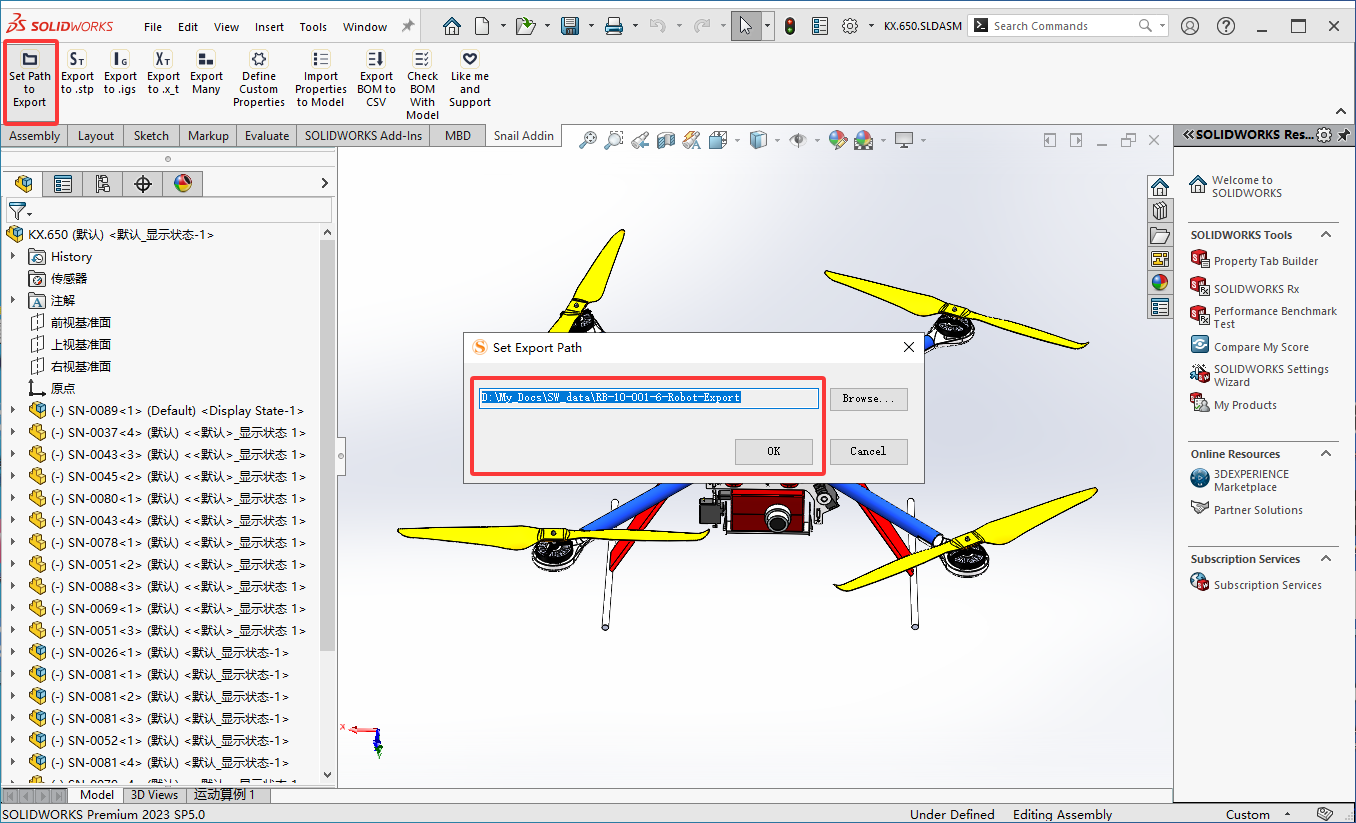Collapse the ribbon with the arrow
1356x823 pixels.
(1339, 112)
